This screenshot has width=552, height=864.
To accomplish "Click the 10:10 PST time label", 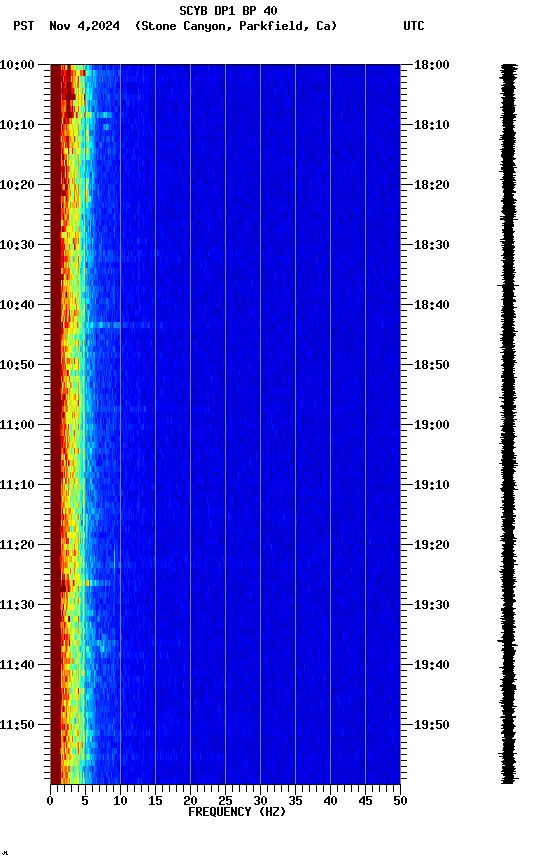I will coord(17,125).
